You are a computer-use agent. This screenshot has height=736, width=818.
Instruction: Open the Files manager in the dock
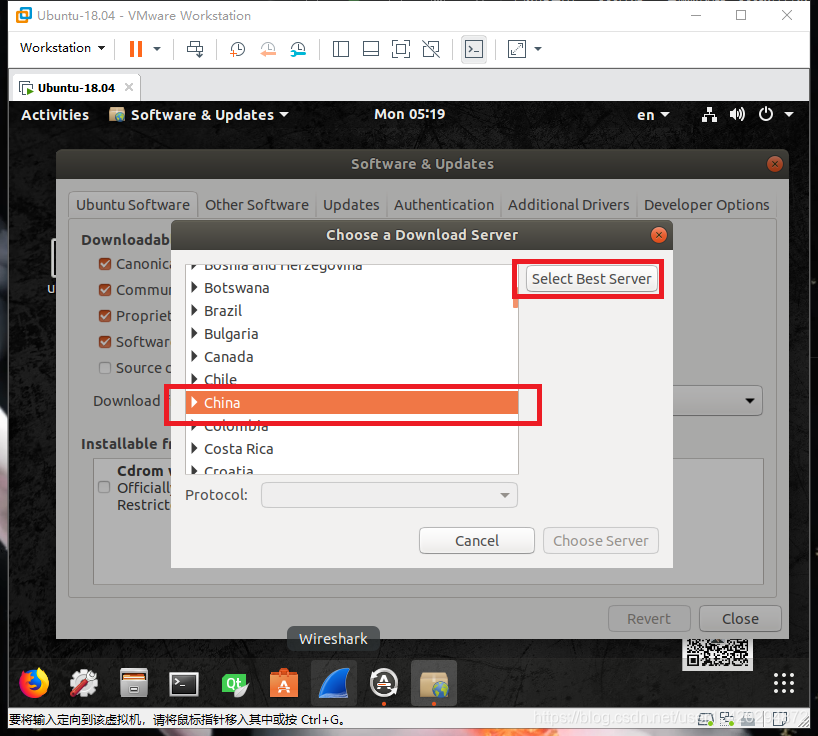point(134,683)
